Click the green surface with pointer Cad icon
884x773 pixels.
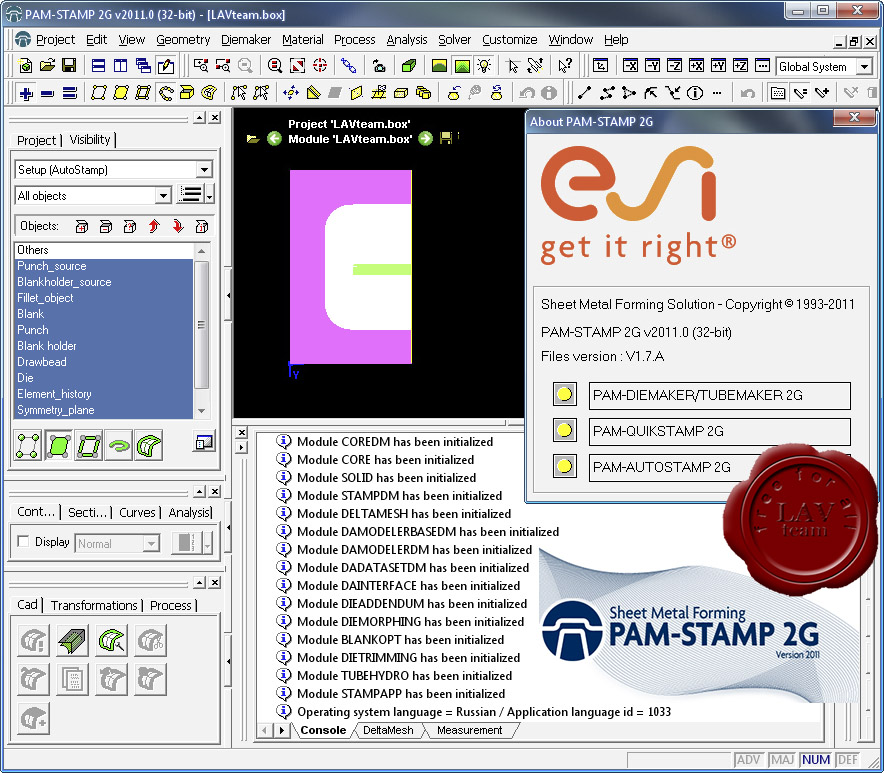112,641
